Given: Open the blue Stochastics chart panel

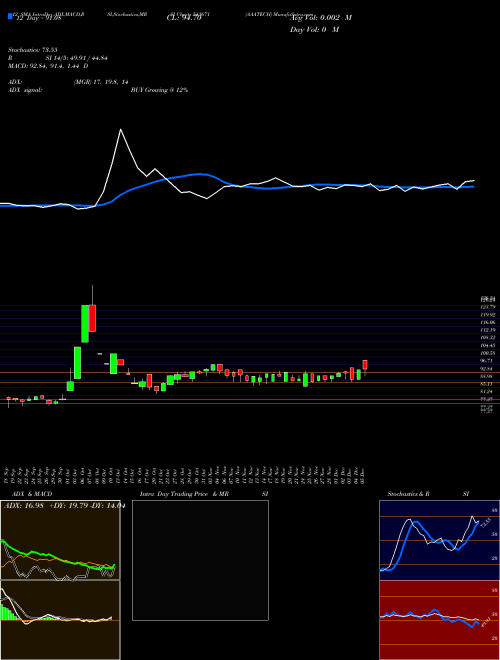Looking at the screenshot, I should [439, 540].
